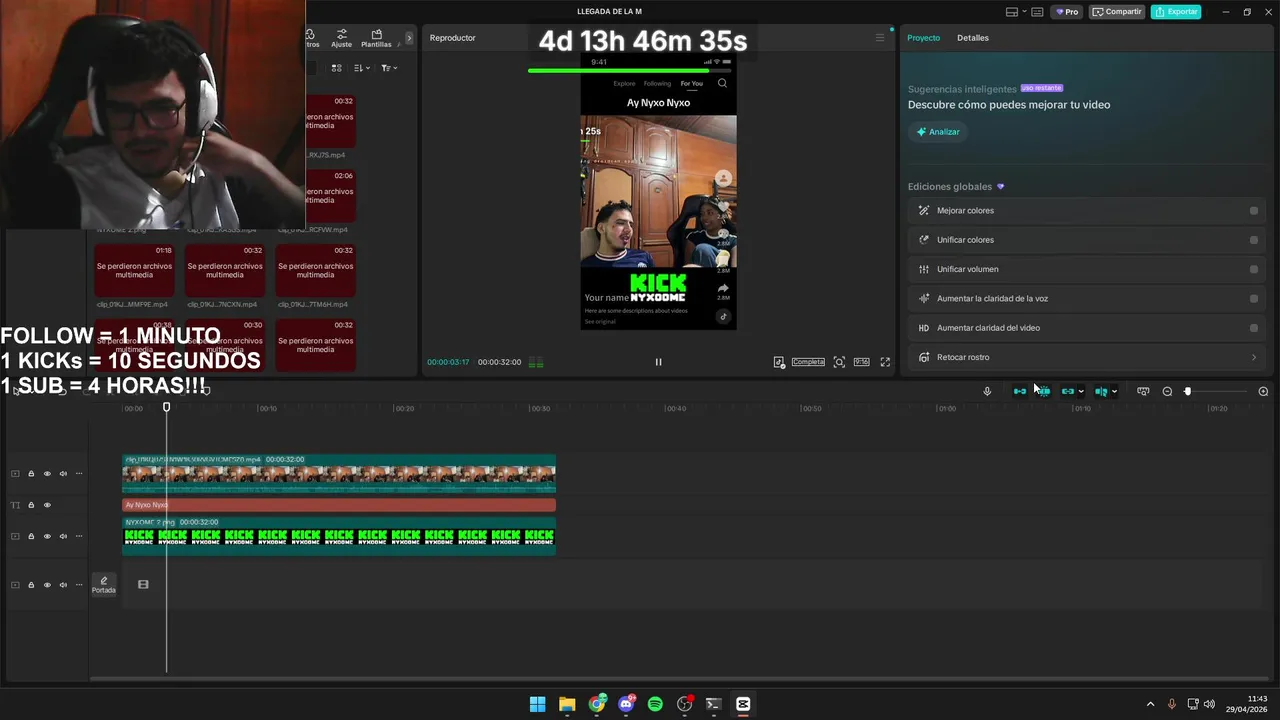This screenshot has height=720, width=1280.
Task: Open the layout dropdown arrow in title bar
Action: click(1023, 12)
